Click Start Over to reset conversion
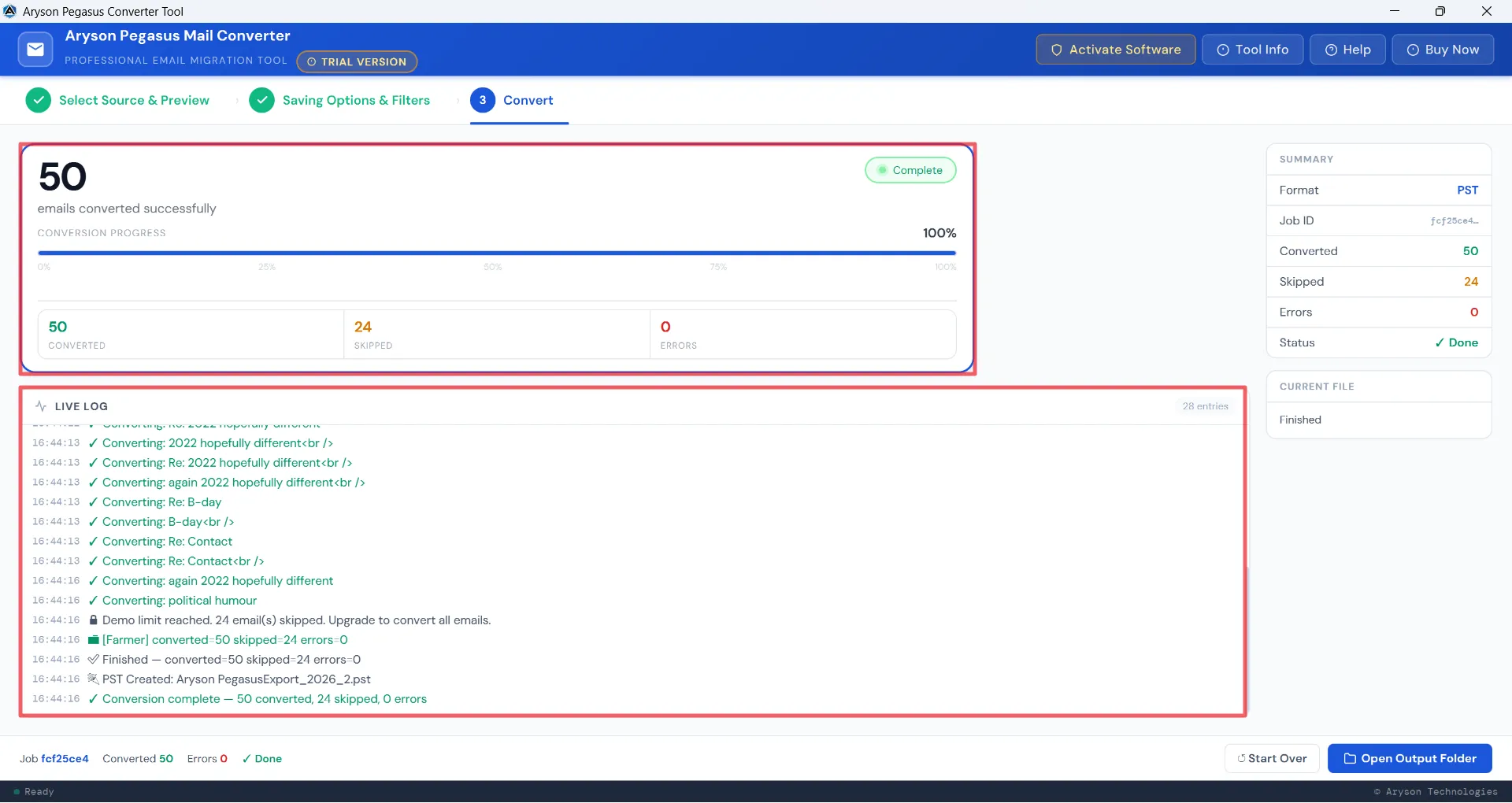This screenshot has height=803, width=1512. [1272, 759]
